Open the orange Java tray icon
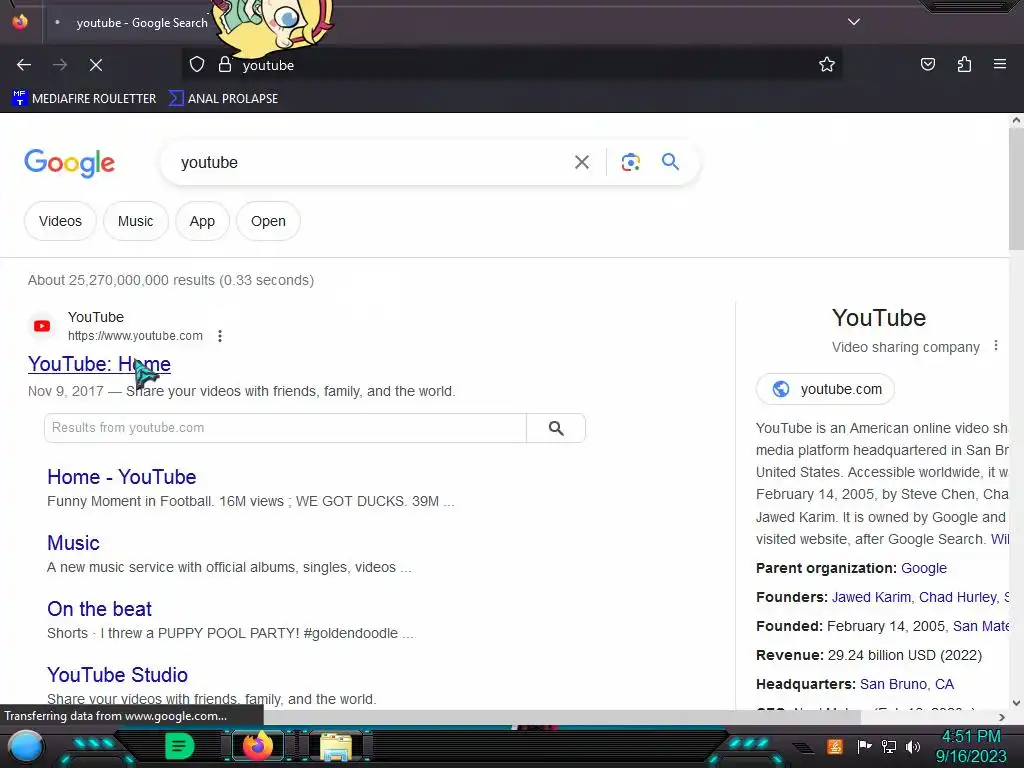 pos(835,746)
